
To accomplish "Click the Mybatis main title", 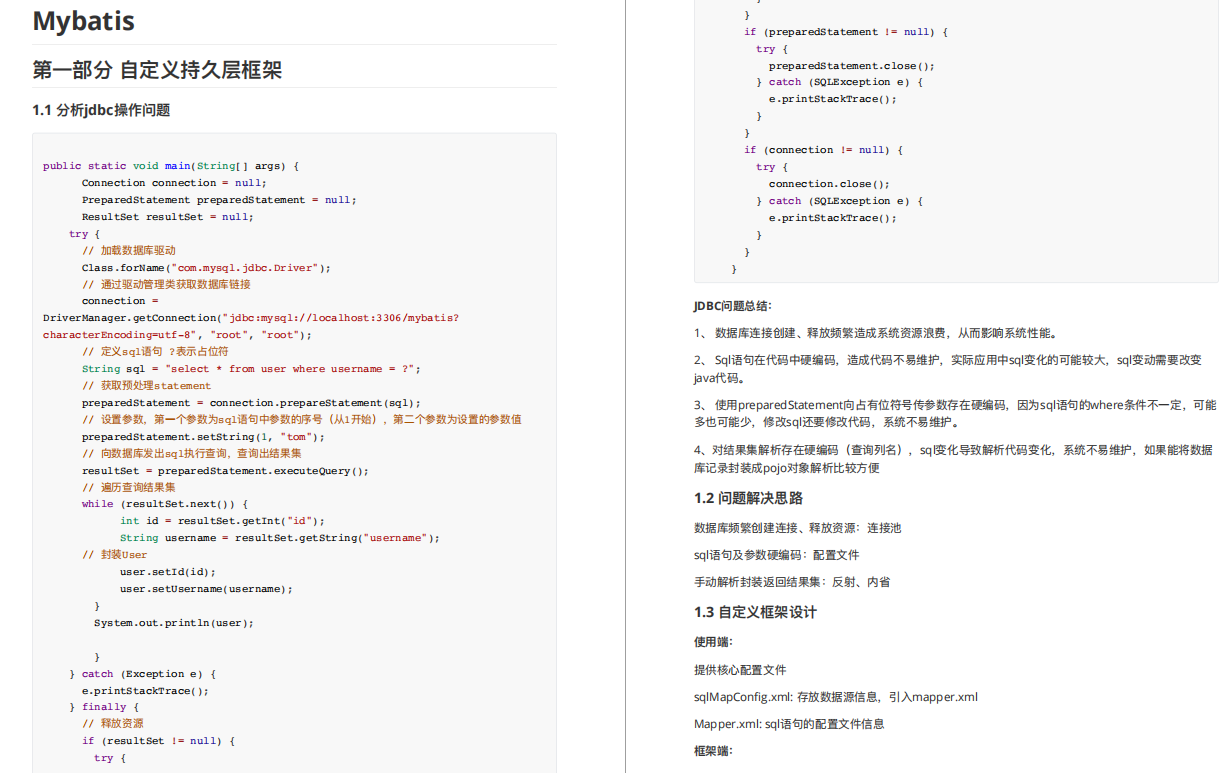I will pos(84,21).
